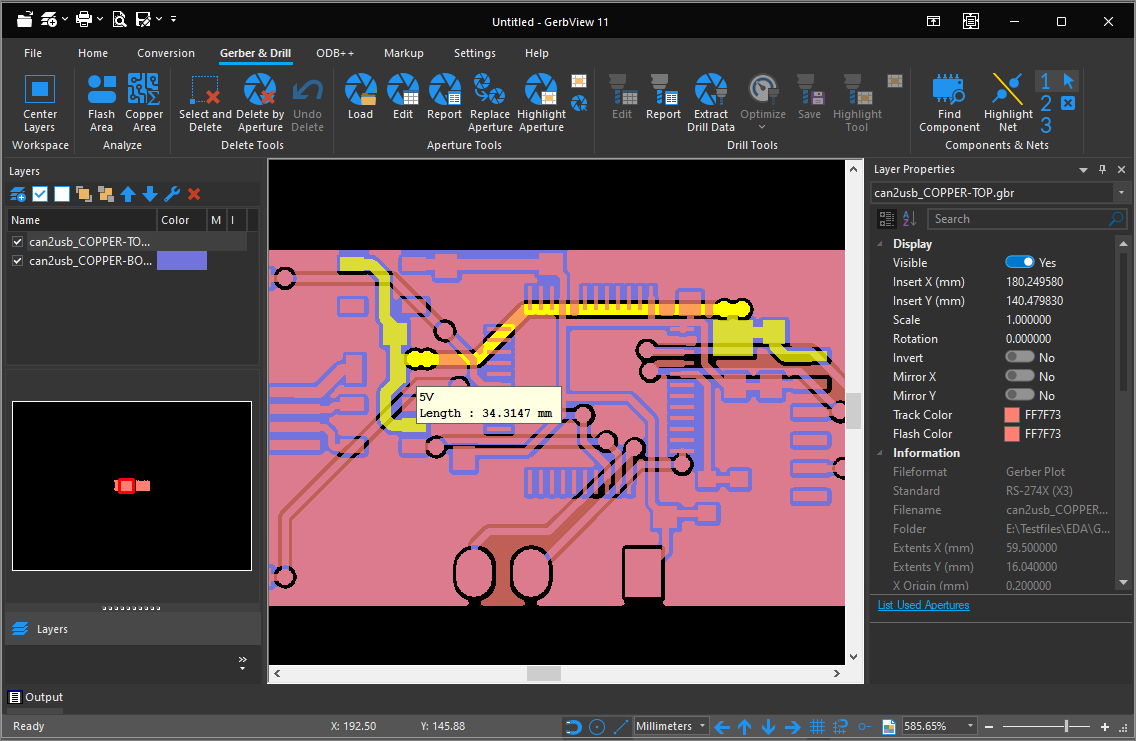The image size is (1136, 741).
Task: Activate Select and Delete tool
Action: (x=205, y=104)
